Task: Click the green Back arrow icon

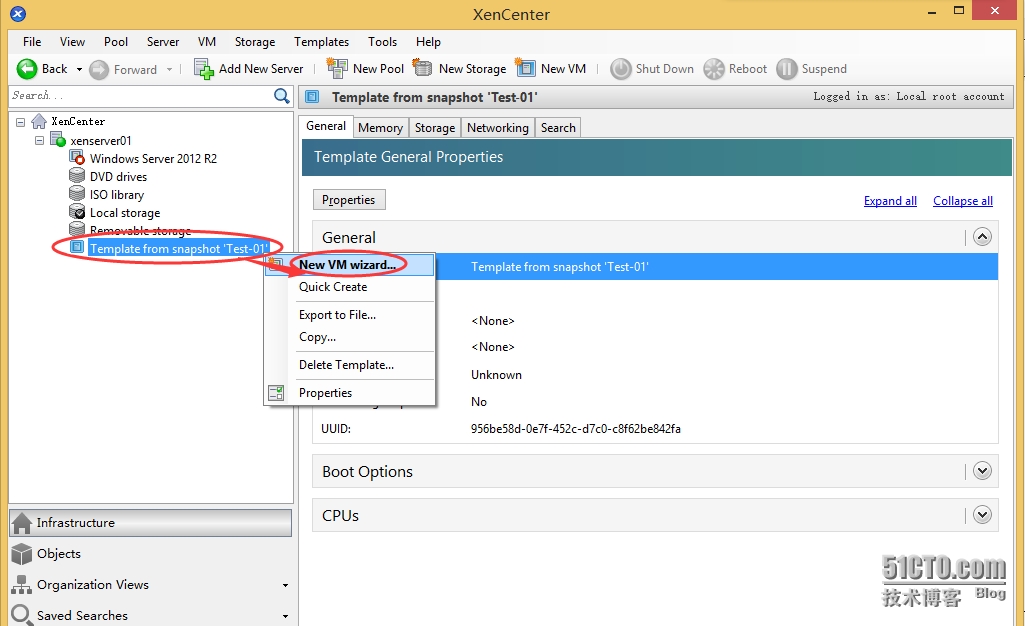Action: point(27,69)
